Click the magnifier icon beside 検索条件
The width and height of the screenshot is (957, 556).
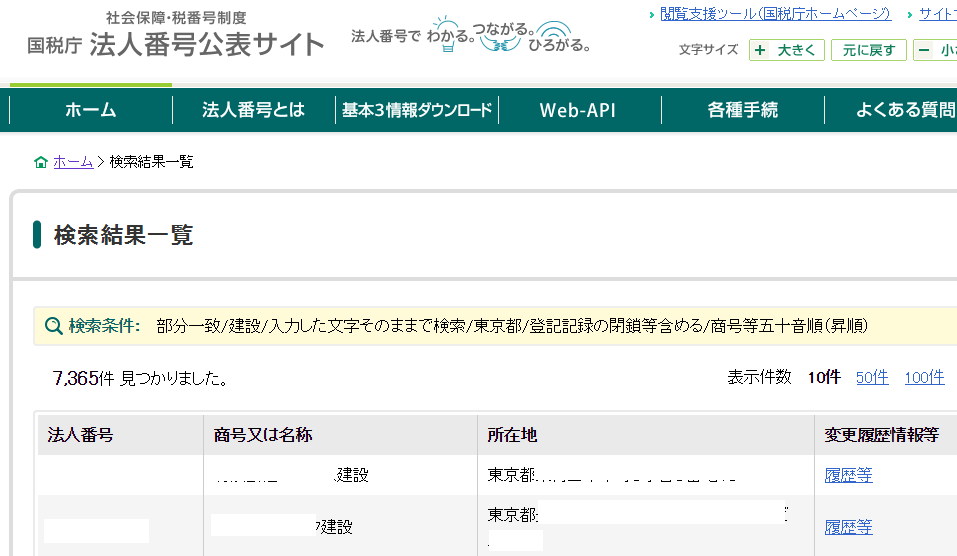coord(54,326)
